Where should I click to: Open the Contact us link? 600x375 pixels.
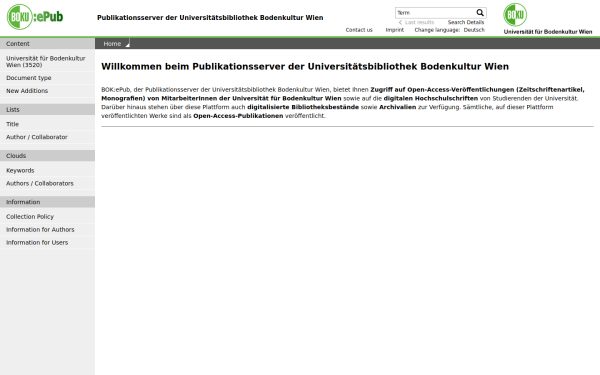tap(359, 30)
